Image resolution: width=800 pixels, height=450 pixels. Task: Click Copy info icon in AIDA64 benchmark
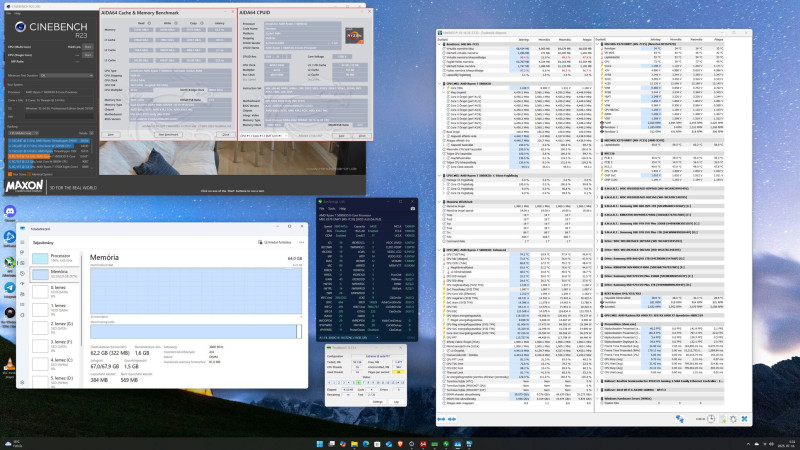pyautogui.click(x=202, y=23)
